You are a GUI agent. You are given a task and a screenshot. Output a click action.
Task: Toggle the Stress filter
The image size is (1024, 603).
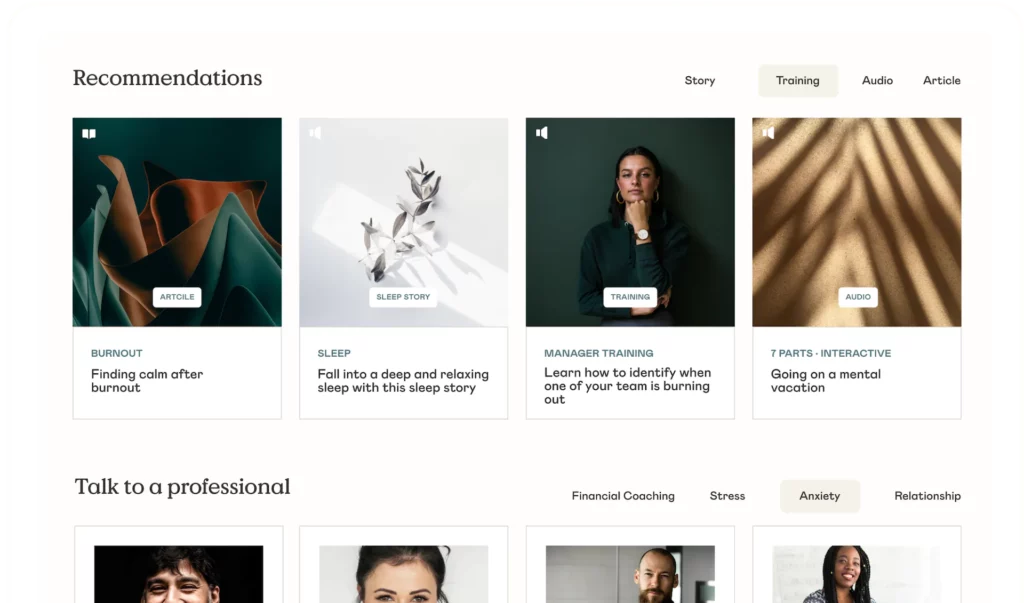(x=727, y=495)
